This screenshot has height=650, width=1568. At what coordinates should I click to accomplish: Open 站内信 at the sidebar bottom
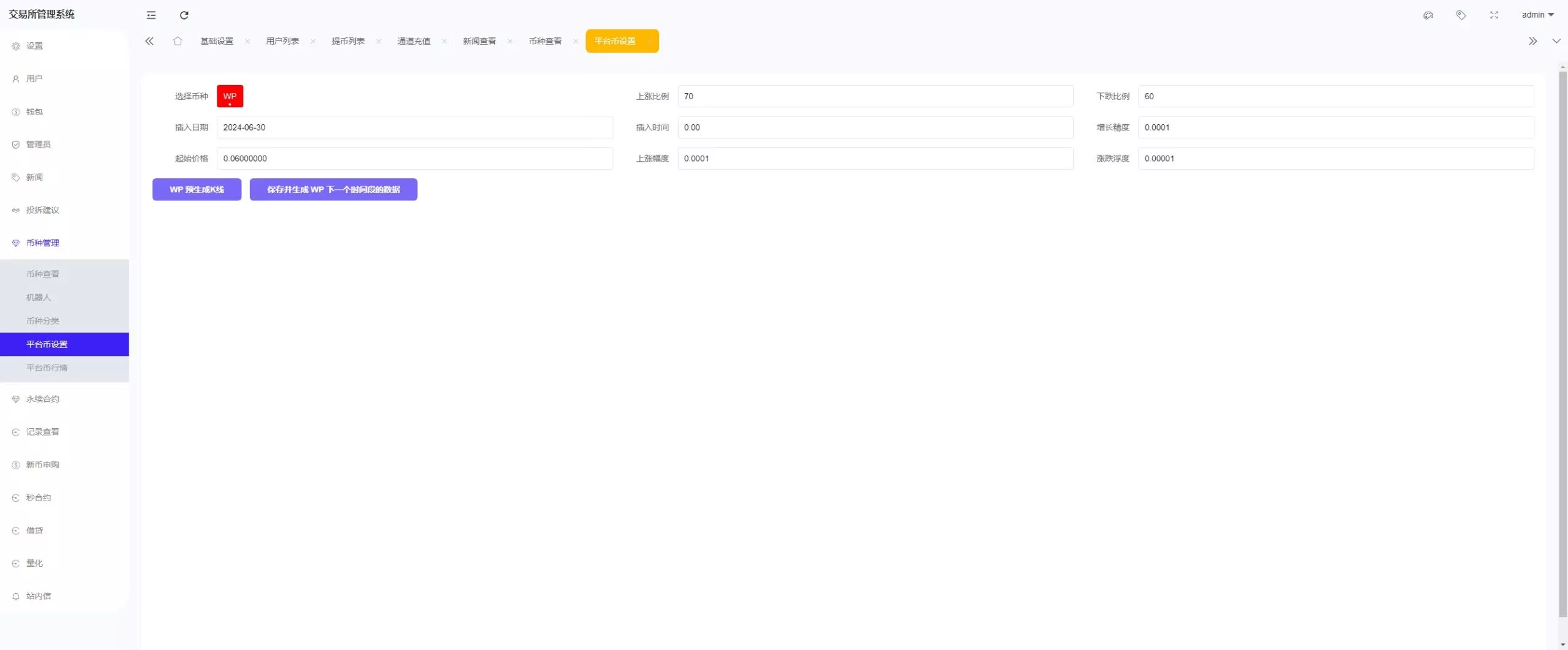tap(38, 595)
